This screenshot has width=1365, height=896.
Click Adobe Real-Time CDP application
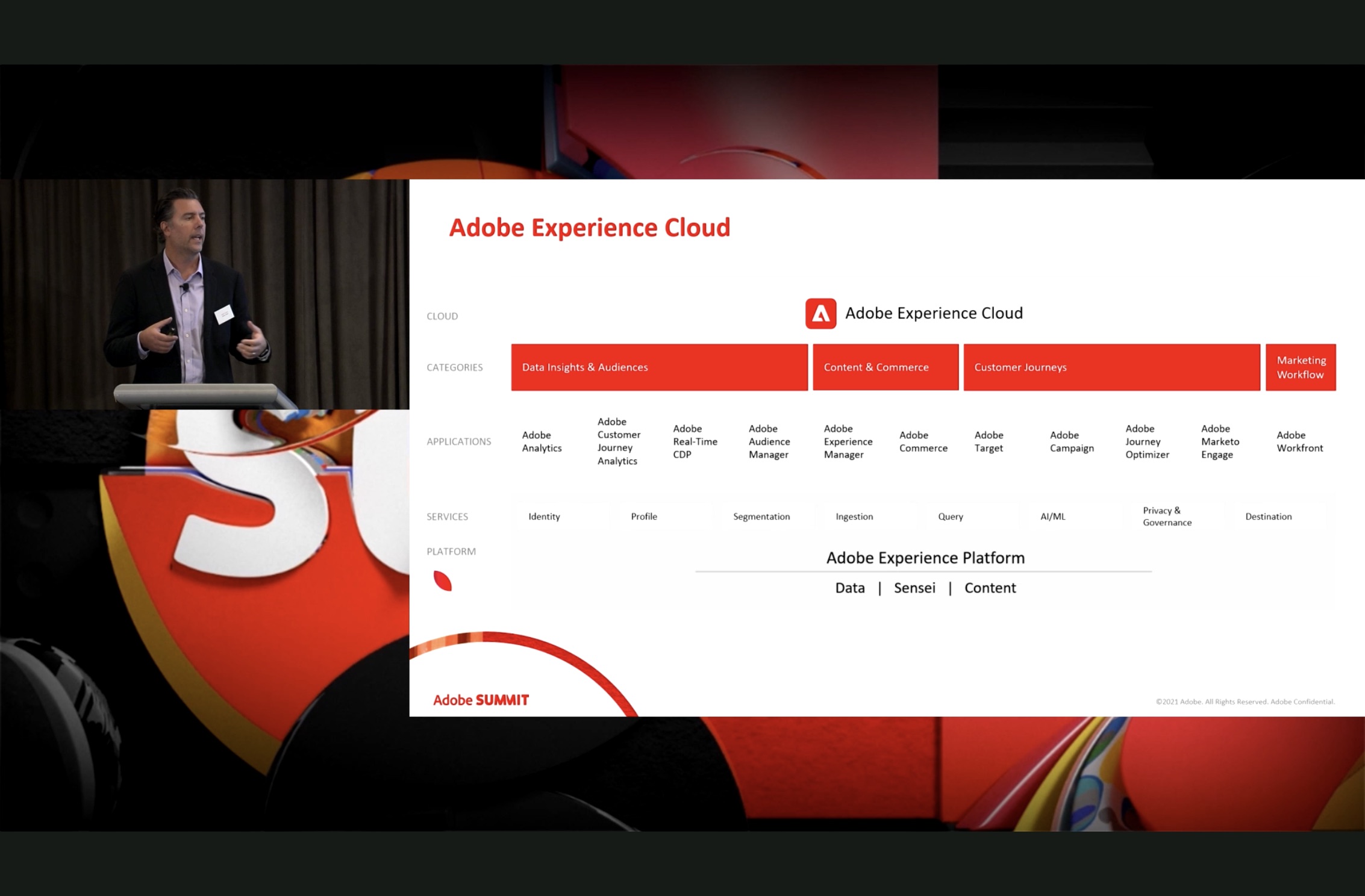click(x=695, y=441)
